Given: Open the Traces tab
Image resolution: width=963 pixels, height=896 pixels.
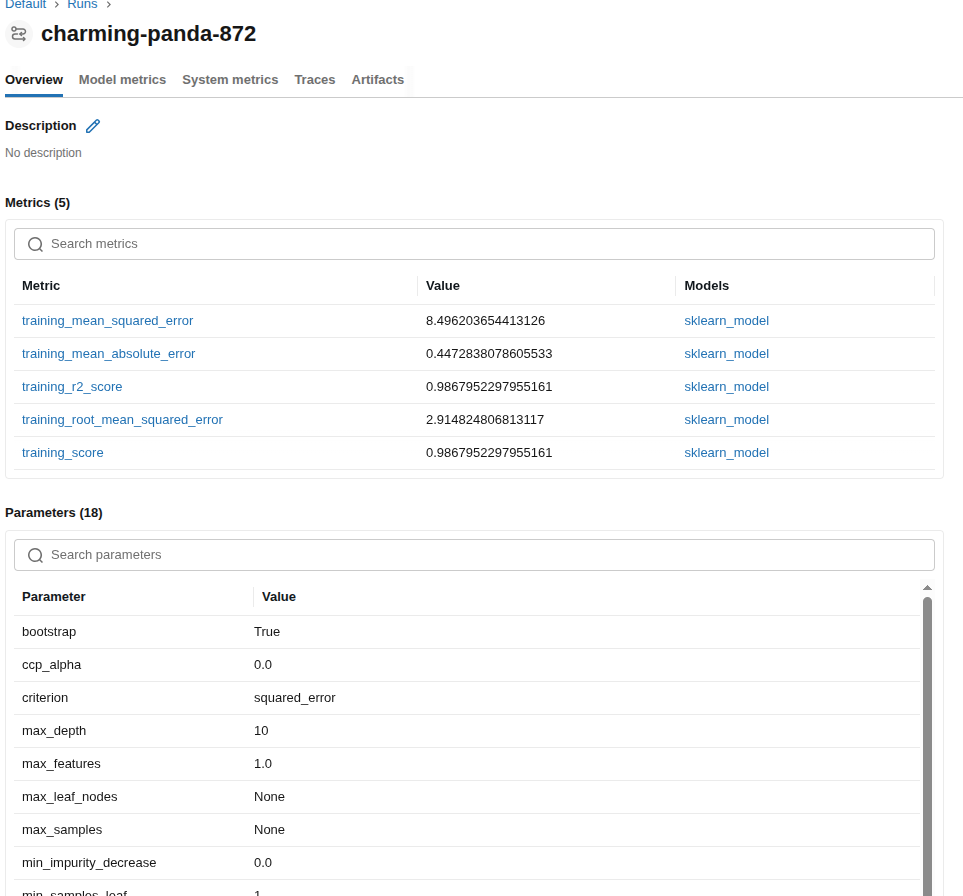Looking at the screenshot, I should click(314, 80).
